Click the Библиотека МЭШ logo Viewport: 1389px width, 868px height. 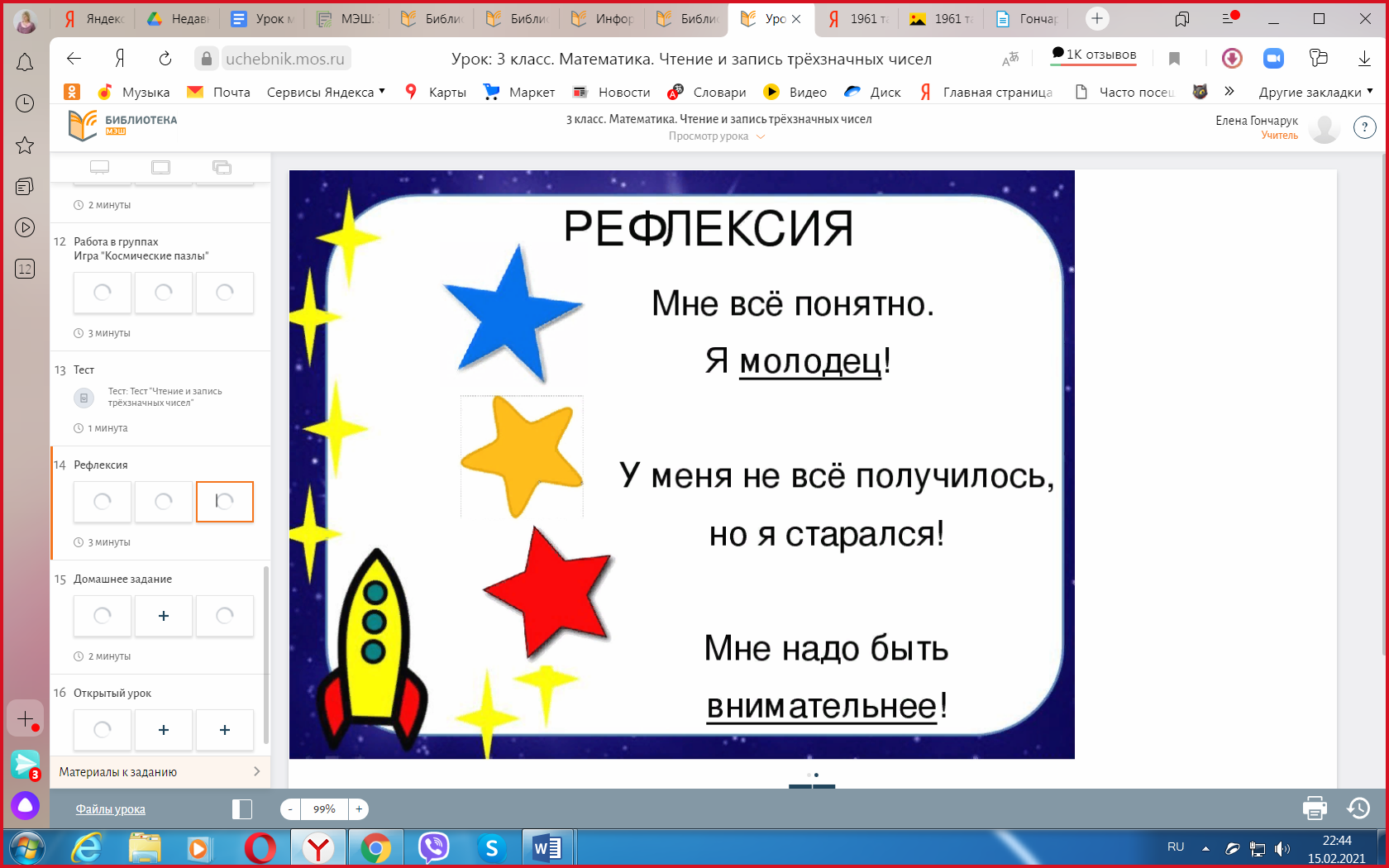click(122, 125)
